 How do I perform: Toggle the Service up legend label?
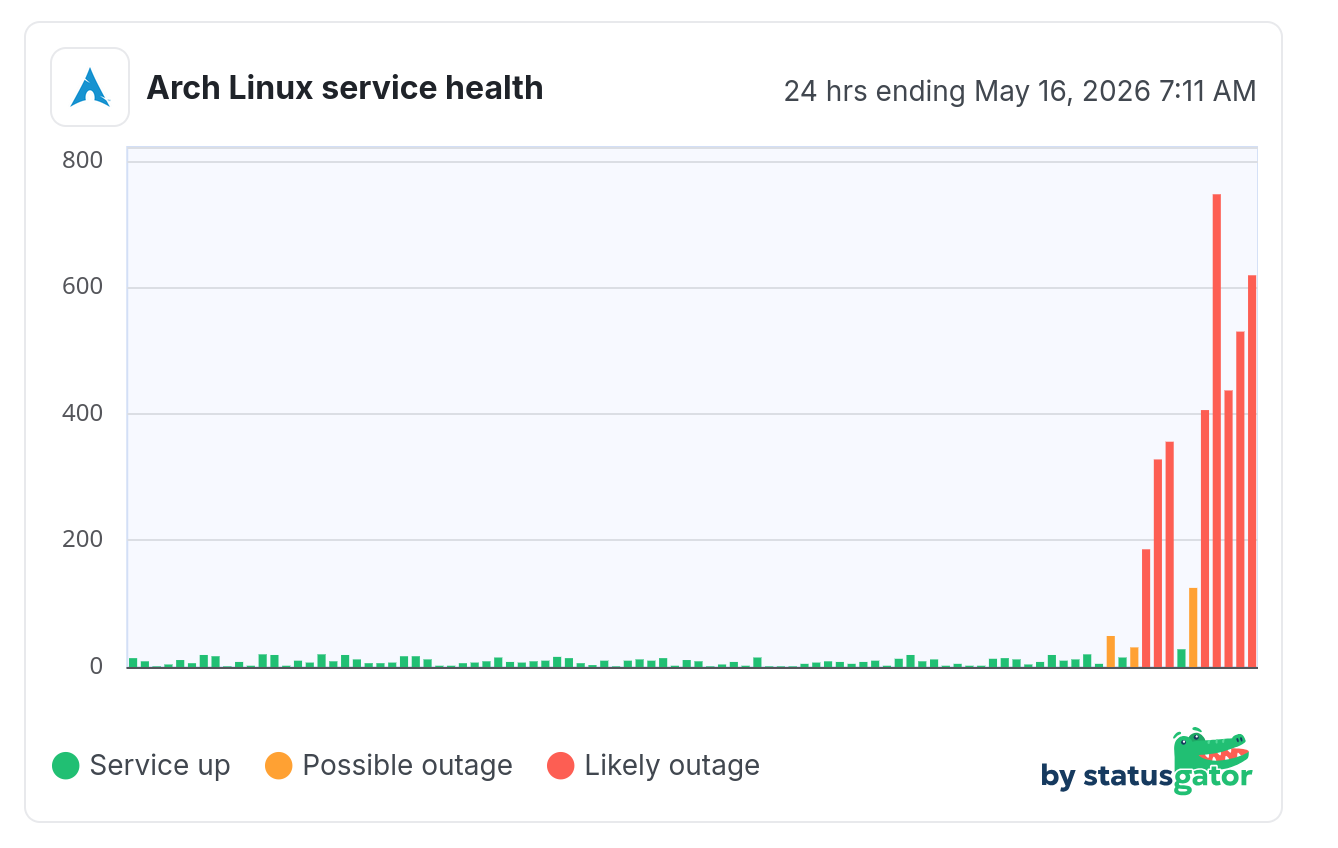[160, 766]
